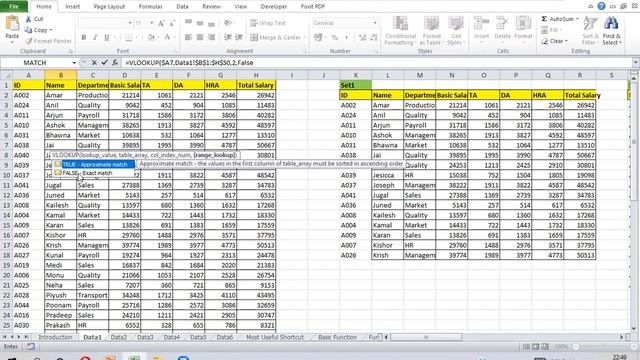Screen dimensions: 640x360
Task: Click Merge & Center button
Action: point(276,38)
